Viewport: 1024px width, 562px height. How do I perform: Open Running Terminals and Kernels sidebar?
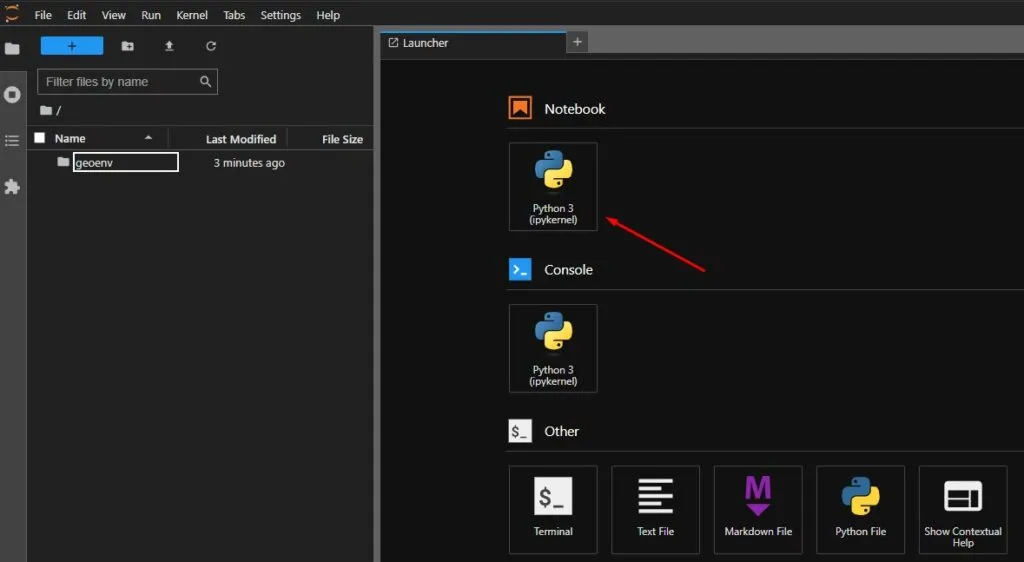coord(12,95)
